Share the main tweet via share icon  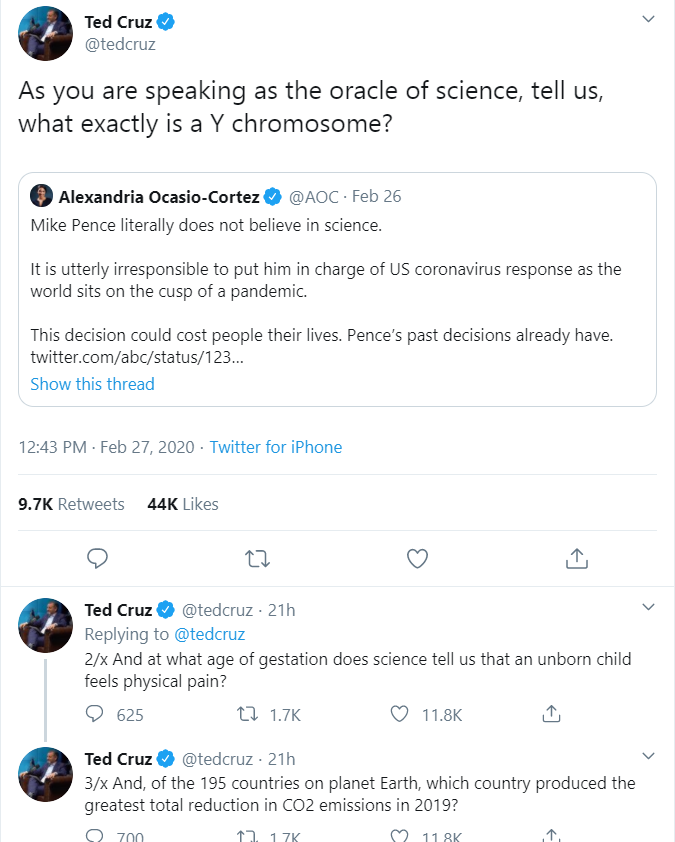coord(576,558)
